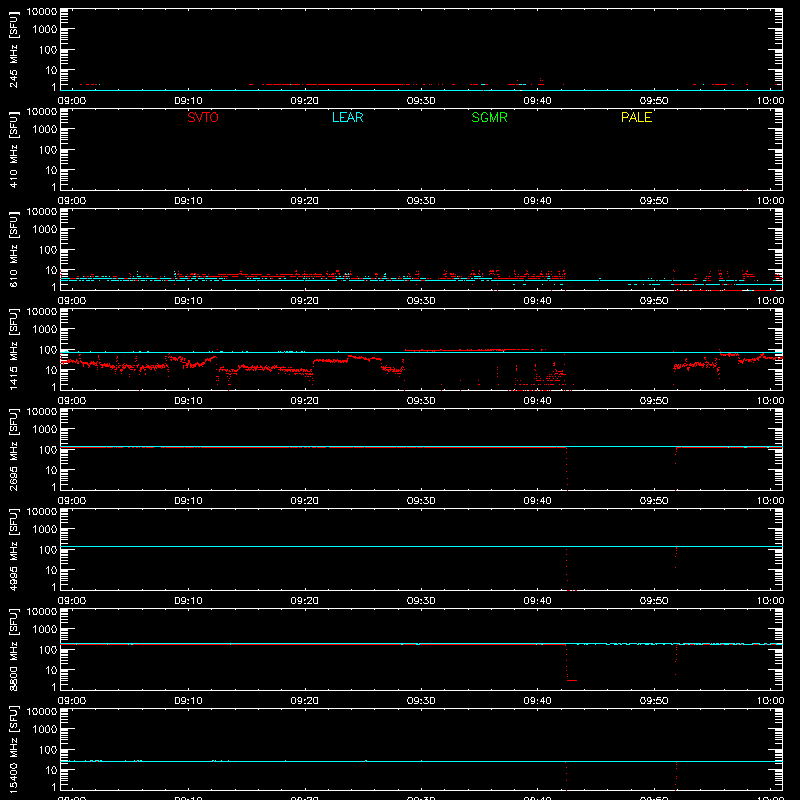Click 09:10 time label under 610 MHz panel
The image size is (800, 800).
[x=188, y=301]
